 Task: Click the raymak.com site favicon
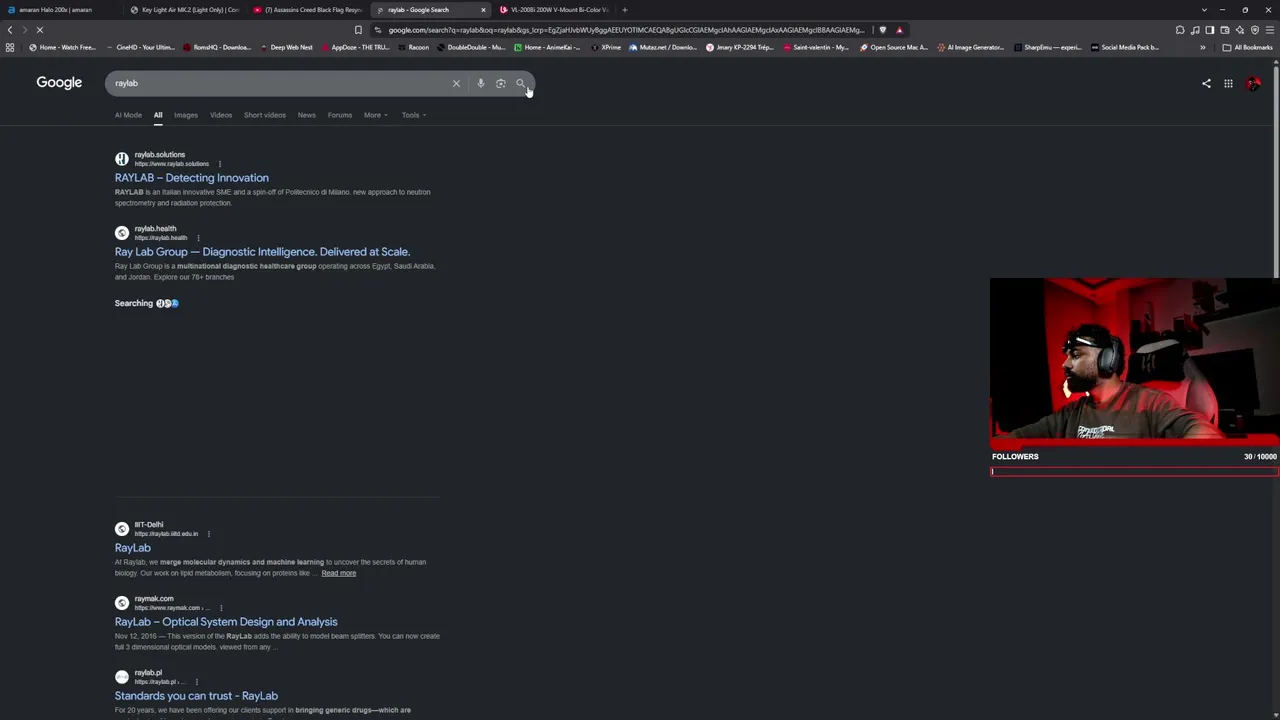coord(122,603)
